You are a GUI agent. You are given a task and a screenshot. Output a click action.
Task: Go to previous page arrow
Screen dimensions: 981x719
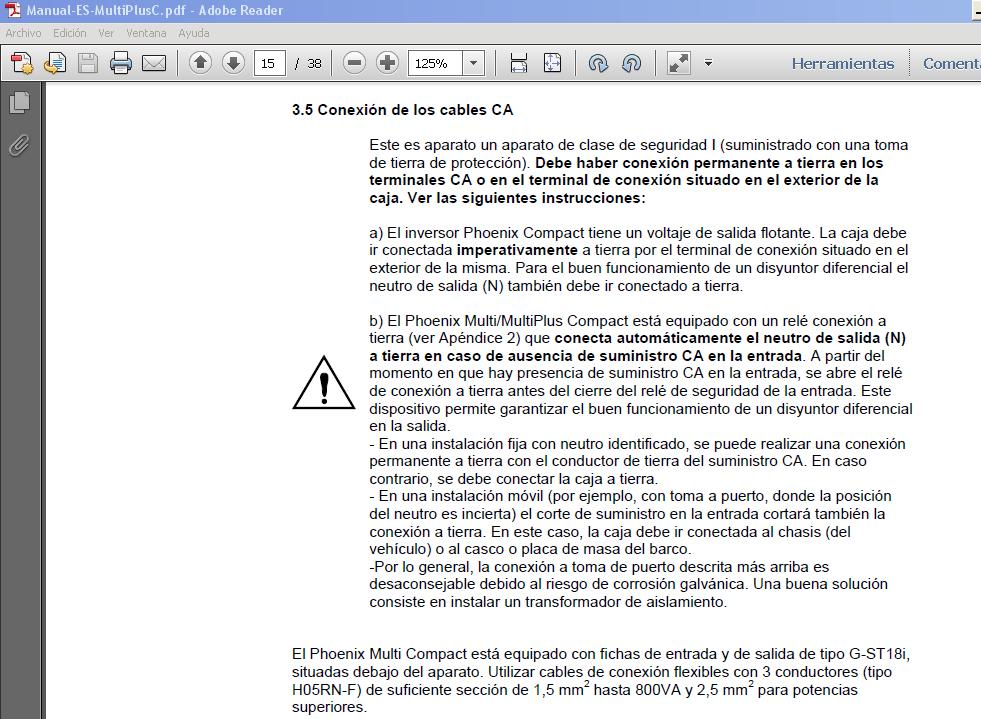coord(200,63)
